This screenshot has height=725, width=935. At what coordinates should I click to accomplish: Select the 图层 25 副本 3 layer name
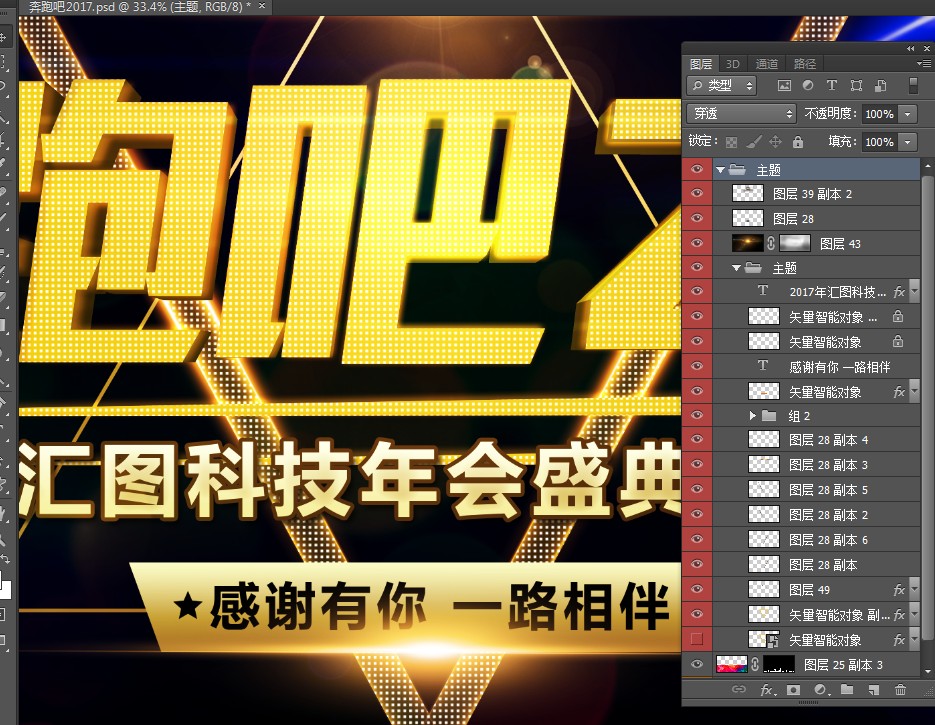click(843, 665)
